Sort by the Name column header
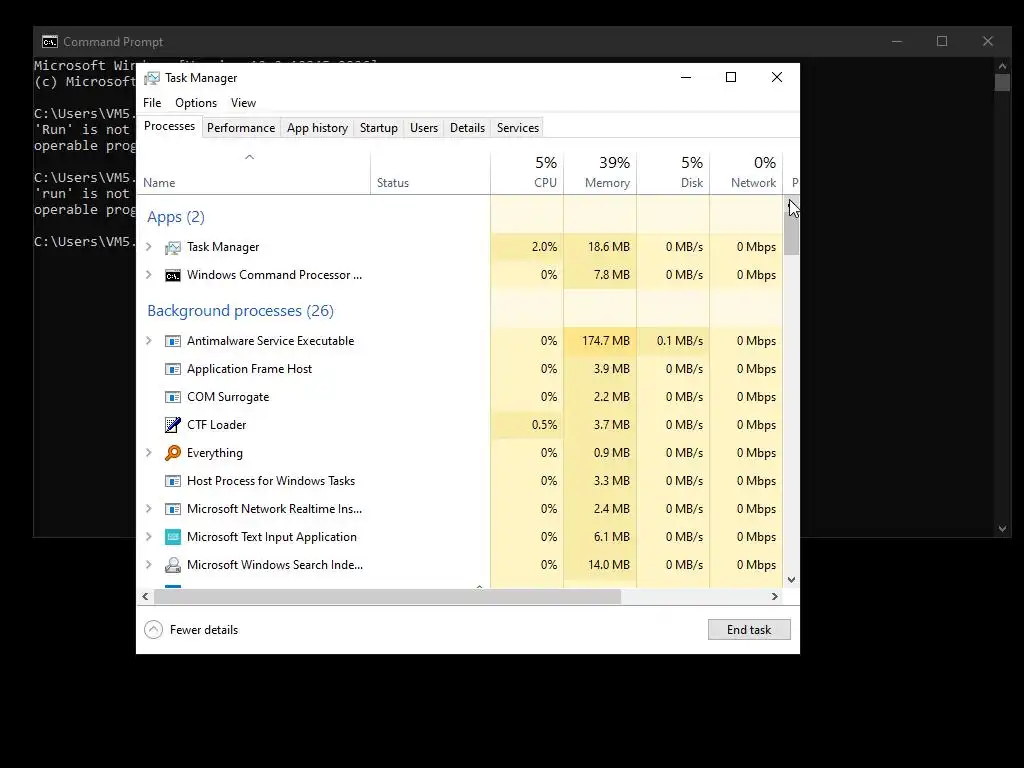Screen dimensions: 1024x768 pos(253,173)
